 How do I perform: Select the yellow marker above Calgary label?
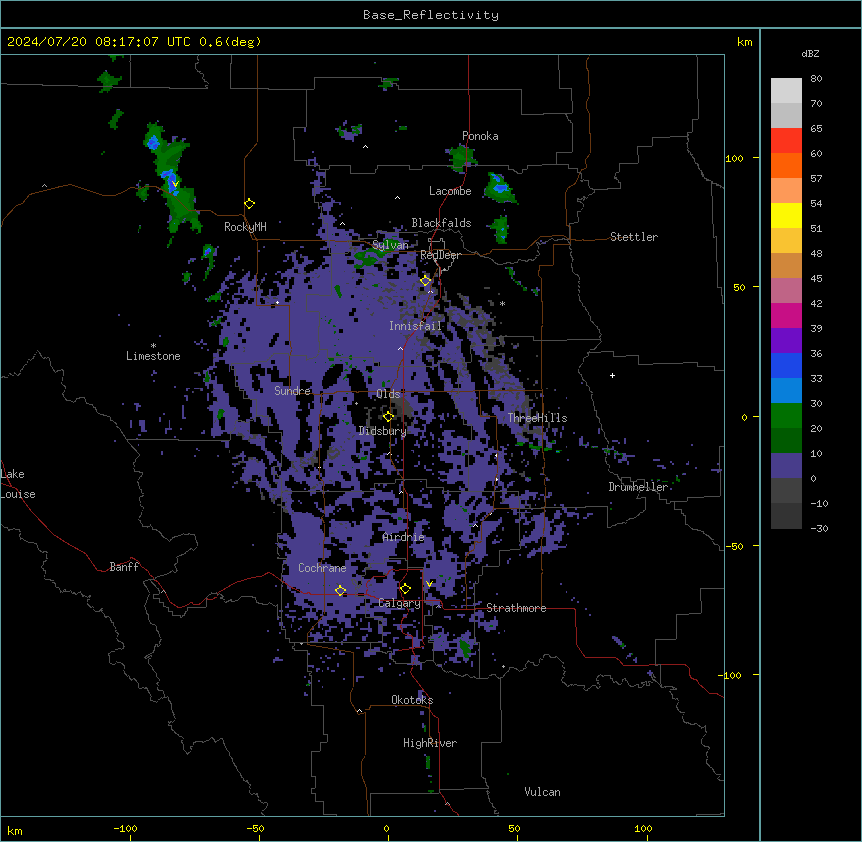405,589
